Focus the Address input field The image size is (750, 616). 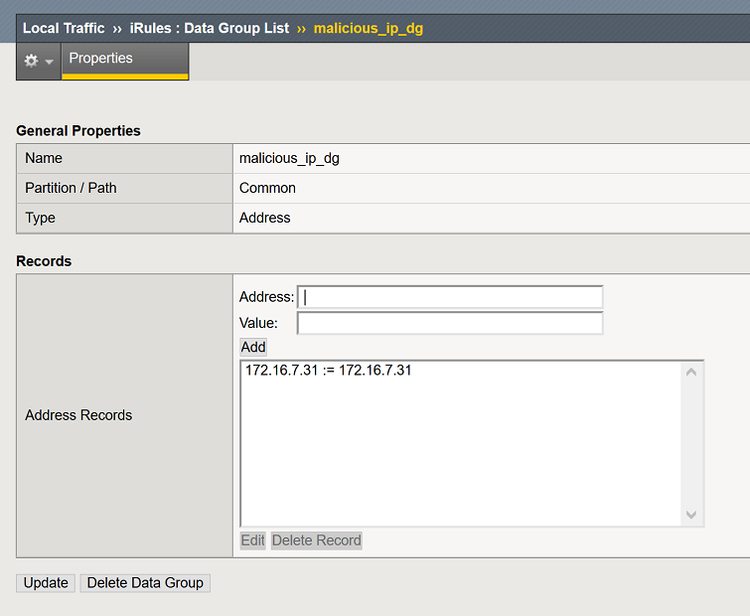451,297
